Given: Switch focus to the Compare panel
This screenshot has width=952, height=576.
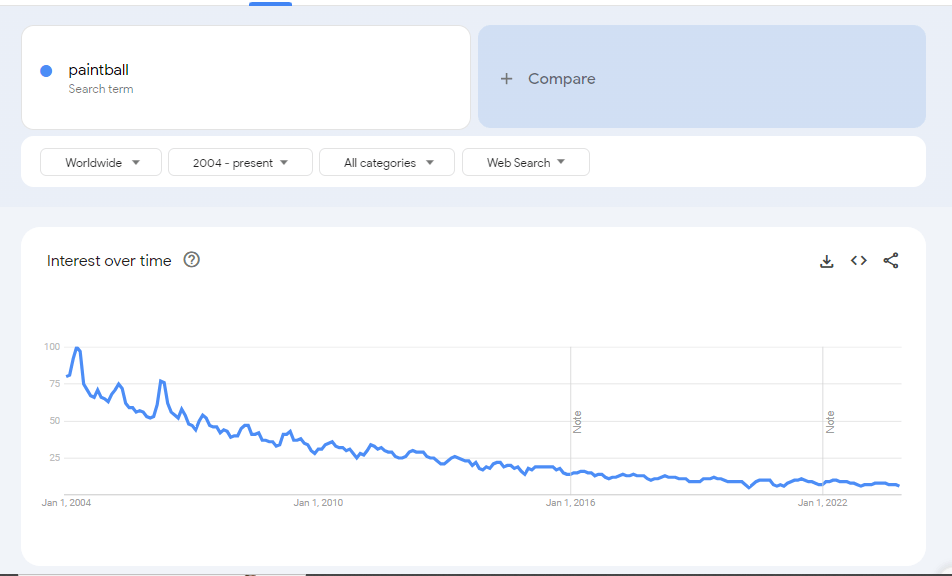Looking at the screenshot, I should click(700, 77).
